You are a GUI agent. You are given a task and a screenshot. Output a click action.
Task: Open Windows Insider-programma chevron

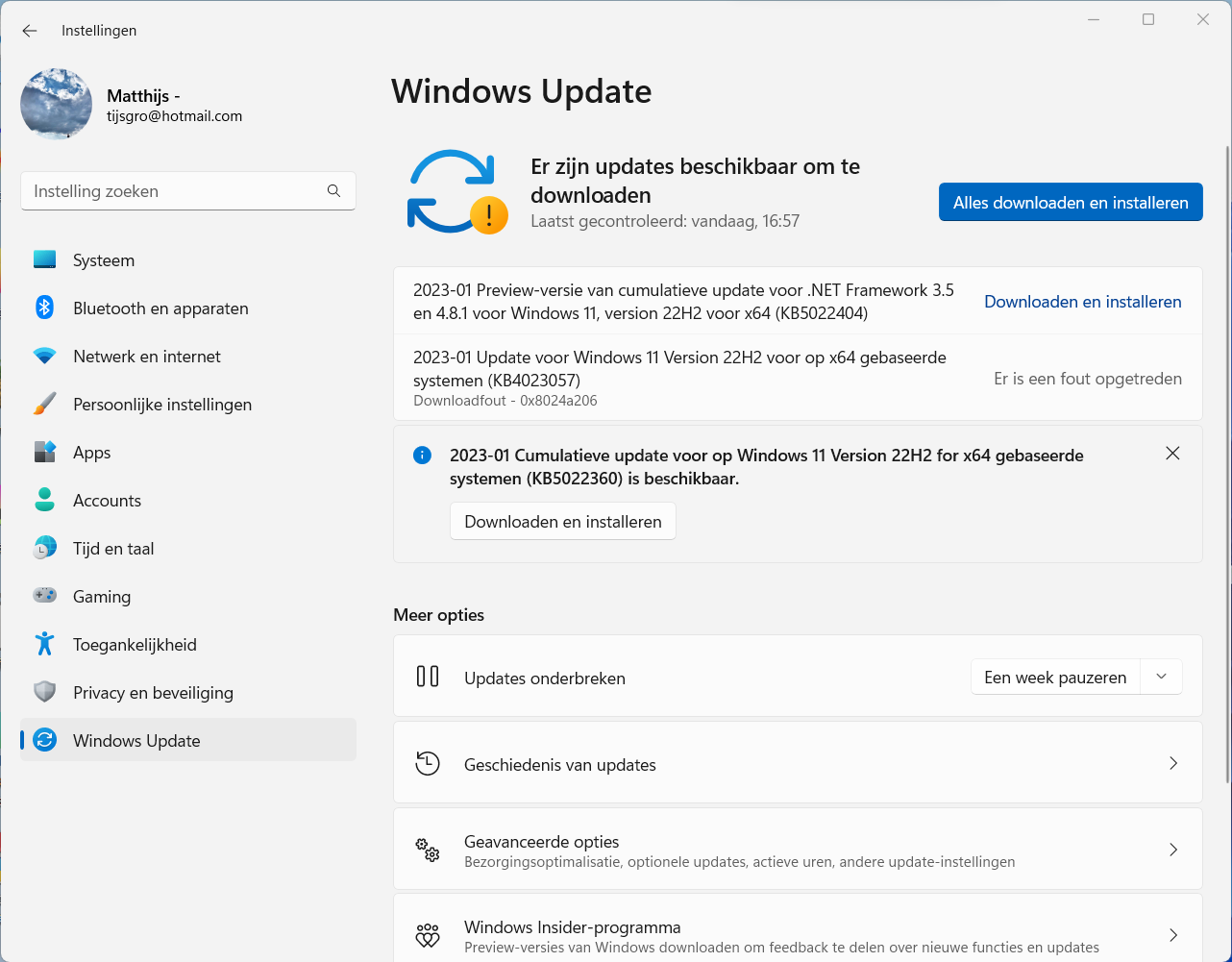[x=1172, y=935]
